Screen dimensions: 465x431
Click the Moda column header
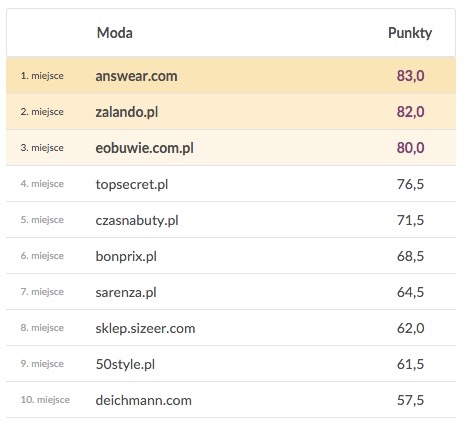pos(115,33)
